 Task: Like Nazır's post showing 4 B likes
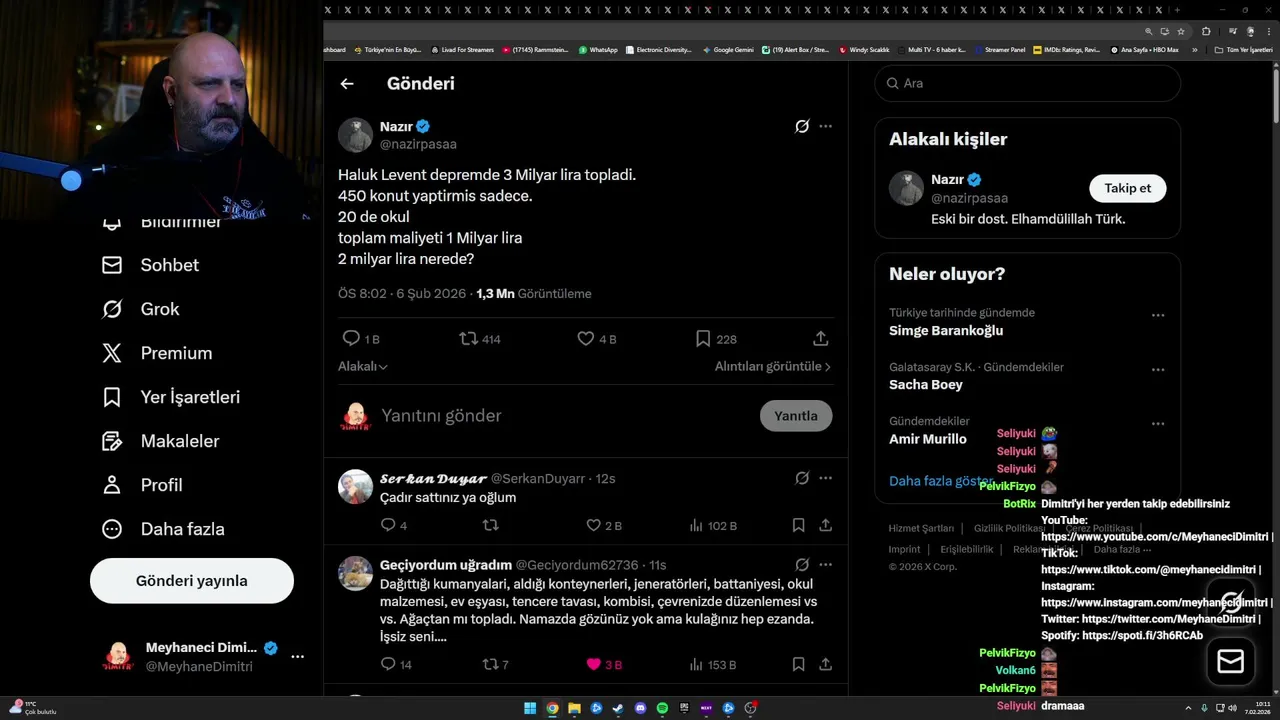597,339
